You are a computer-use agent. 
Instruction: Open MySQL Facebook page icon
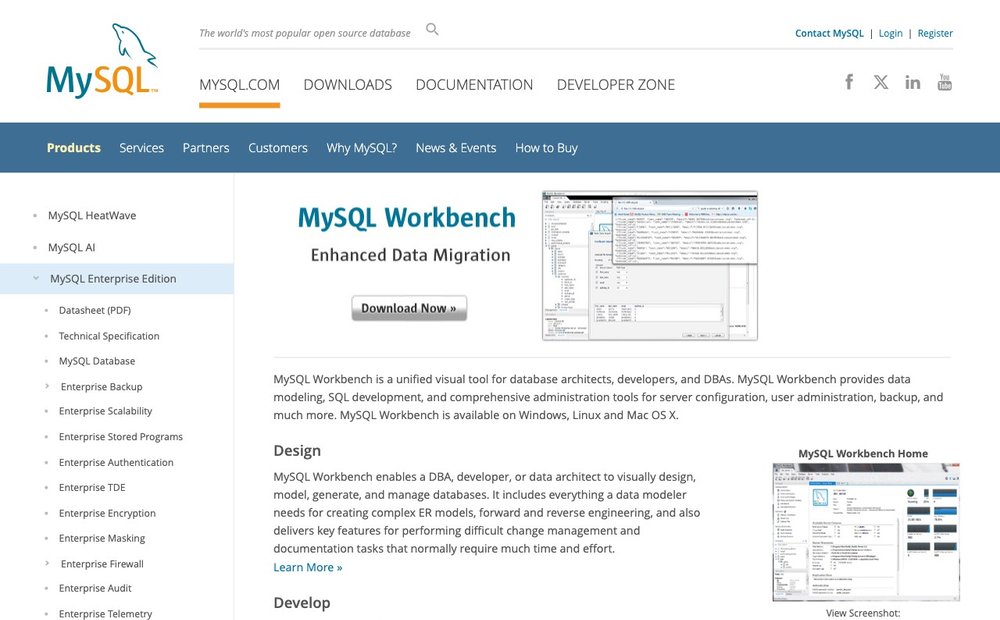pos(849,82)
